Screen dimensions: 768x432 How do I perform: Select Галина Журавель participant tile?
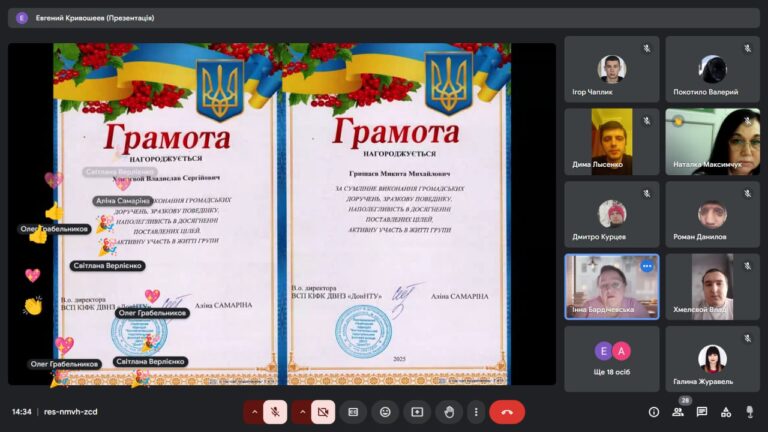713,359
